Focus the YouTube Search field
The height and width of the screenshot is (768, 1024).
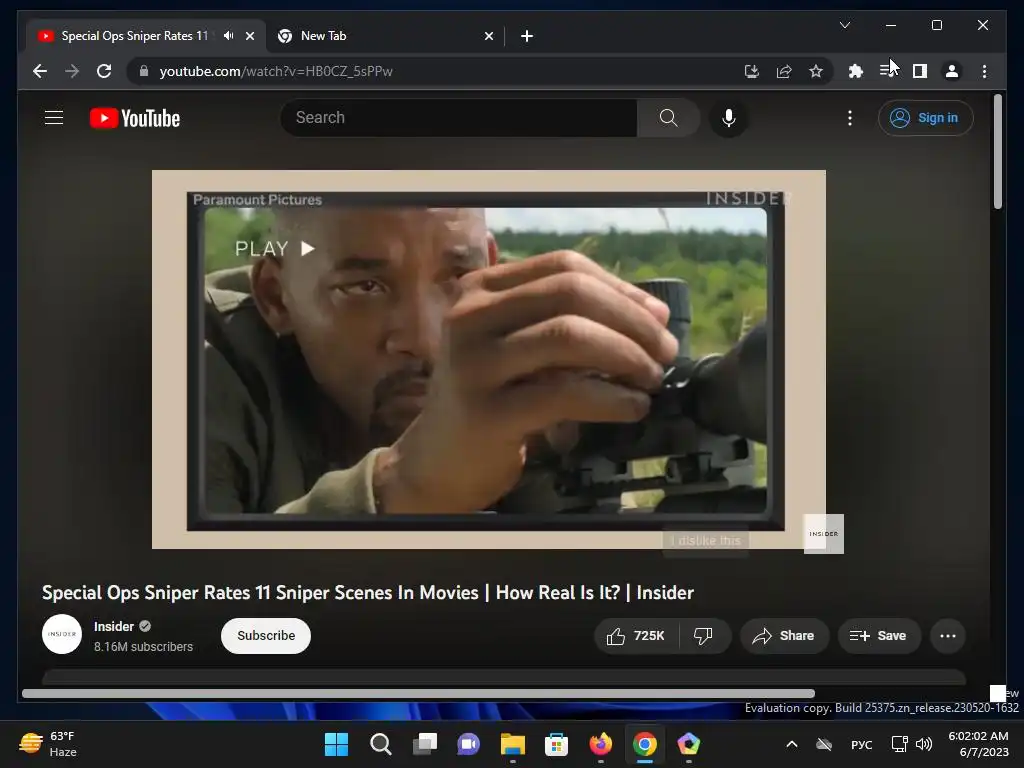click(458, 118)
